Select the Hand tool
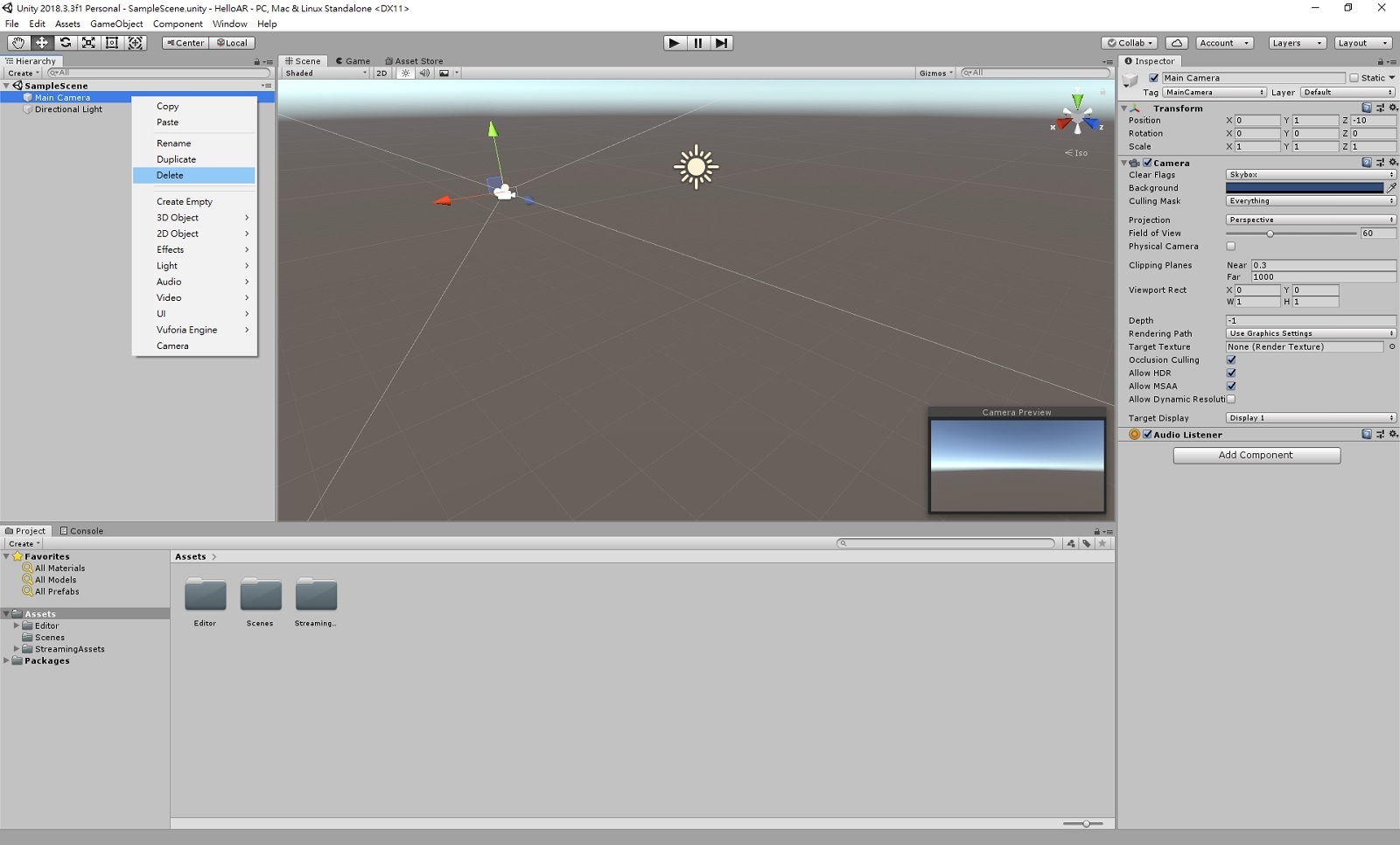1400x845 pixels. click(x=17, y=43)
